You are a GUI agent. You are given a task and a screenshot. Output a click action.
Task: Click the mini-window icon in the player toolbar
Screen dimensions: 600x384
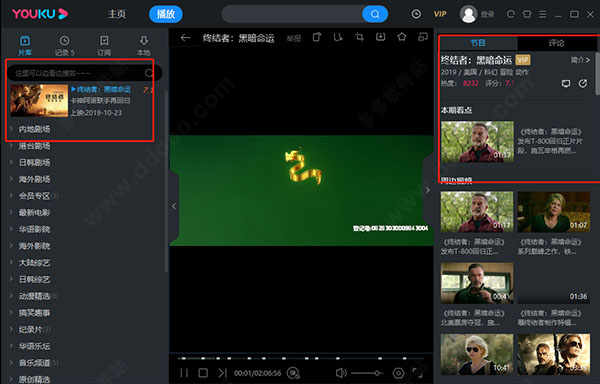pyautogui.click(x=423, y=37)
